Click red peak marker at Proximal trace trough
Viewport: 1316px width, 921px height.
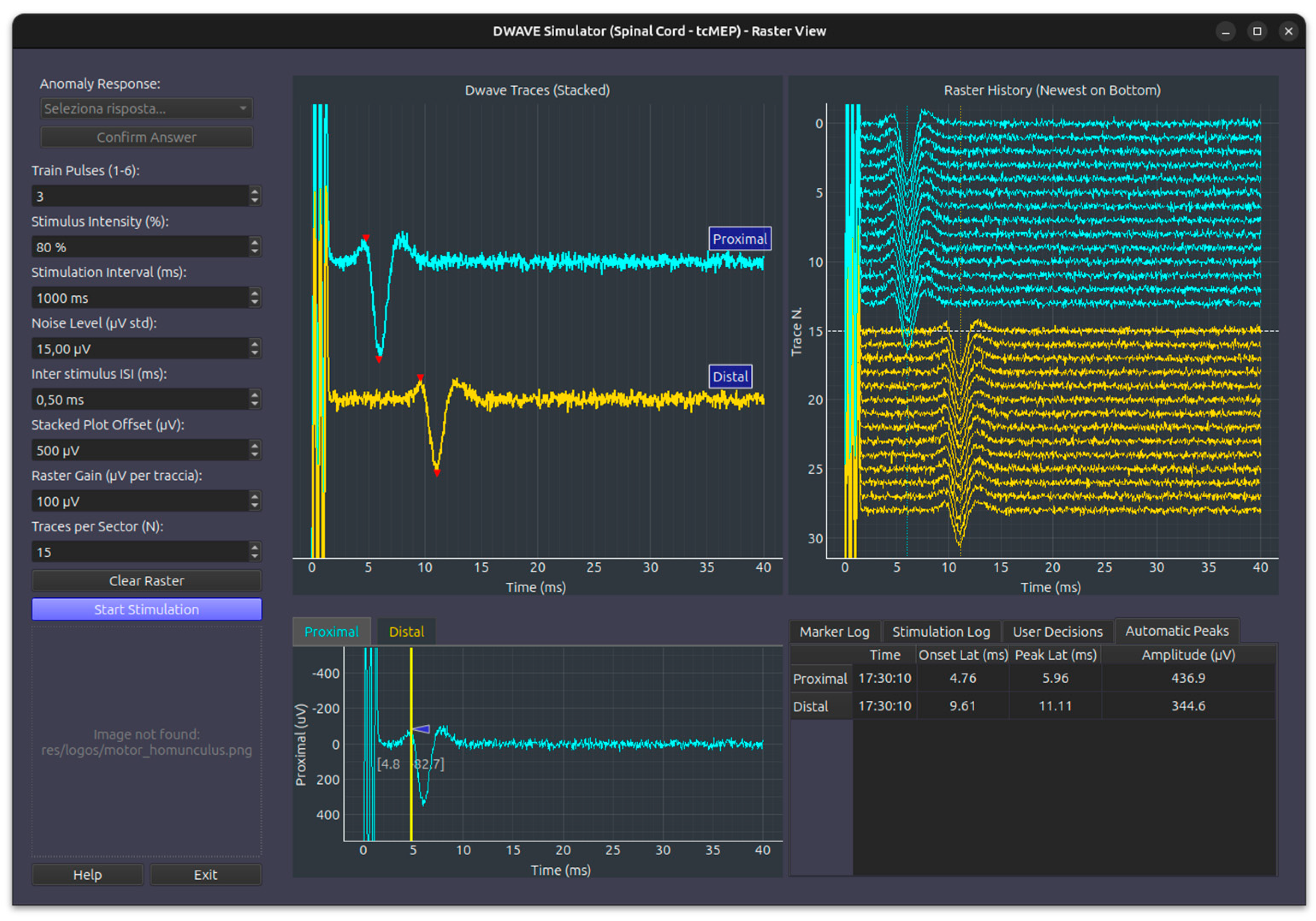coord(379,359)
